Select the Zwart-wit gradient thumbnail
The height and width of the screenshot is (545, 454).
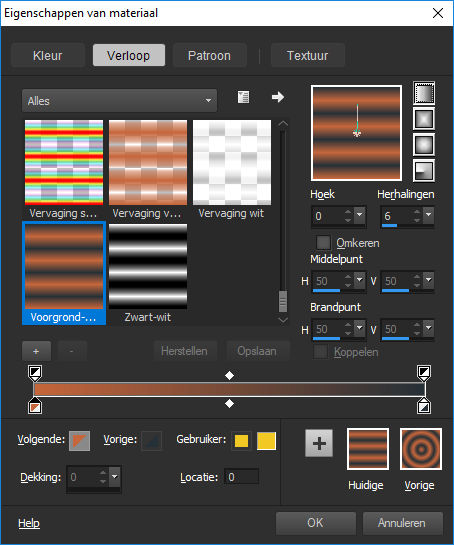[148, 266]
